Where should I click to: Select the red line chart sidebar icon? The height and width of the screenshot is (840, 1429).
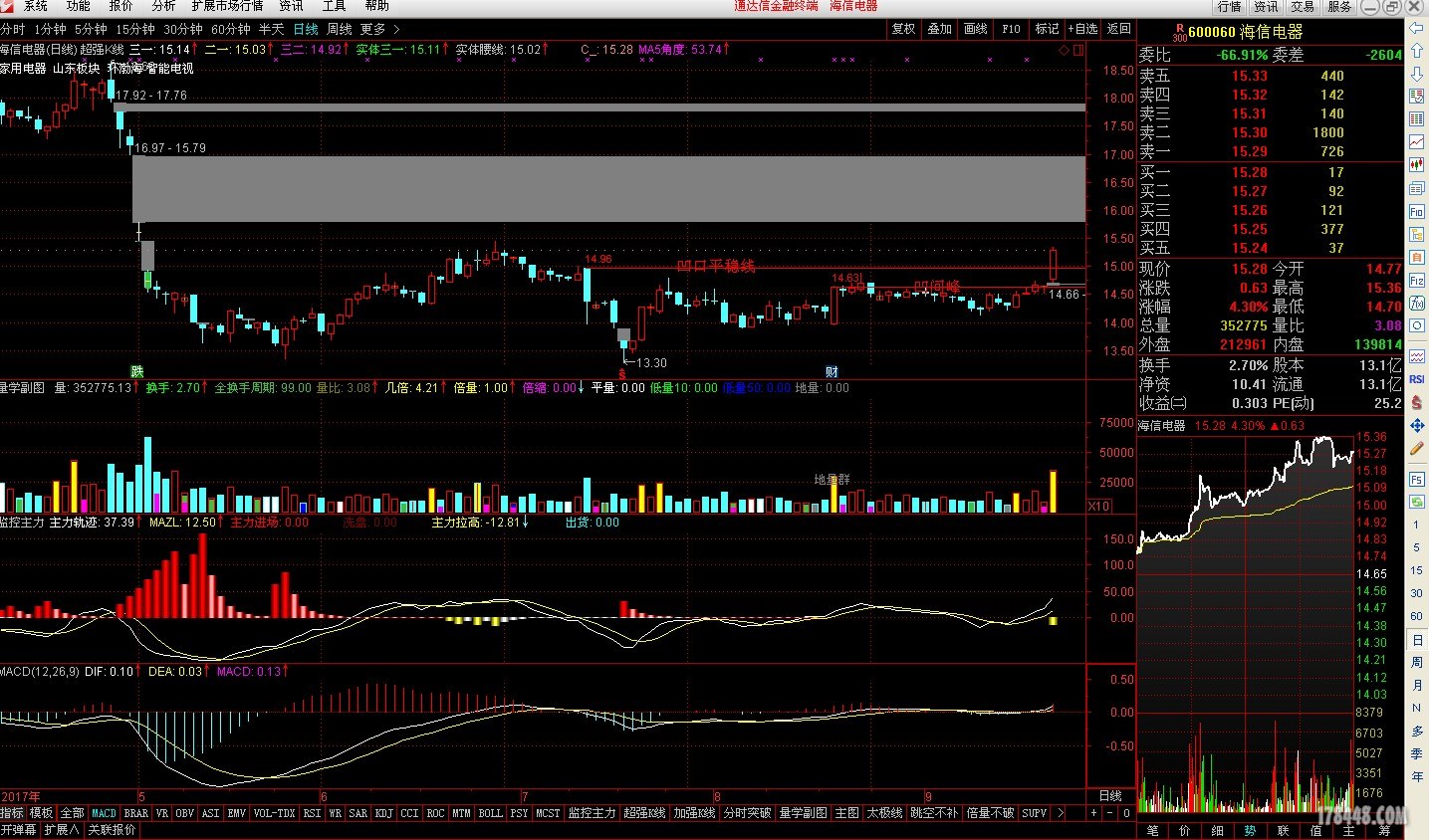(1416, 142)
